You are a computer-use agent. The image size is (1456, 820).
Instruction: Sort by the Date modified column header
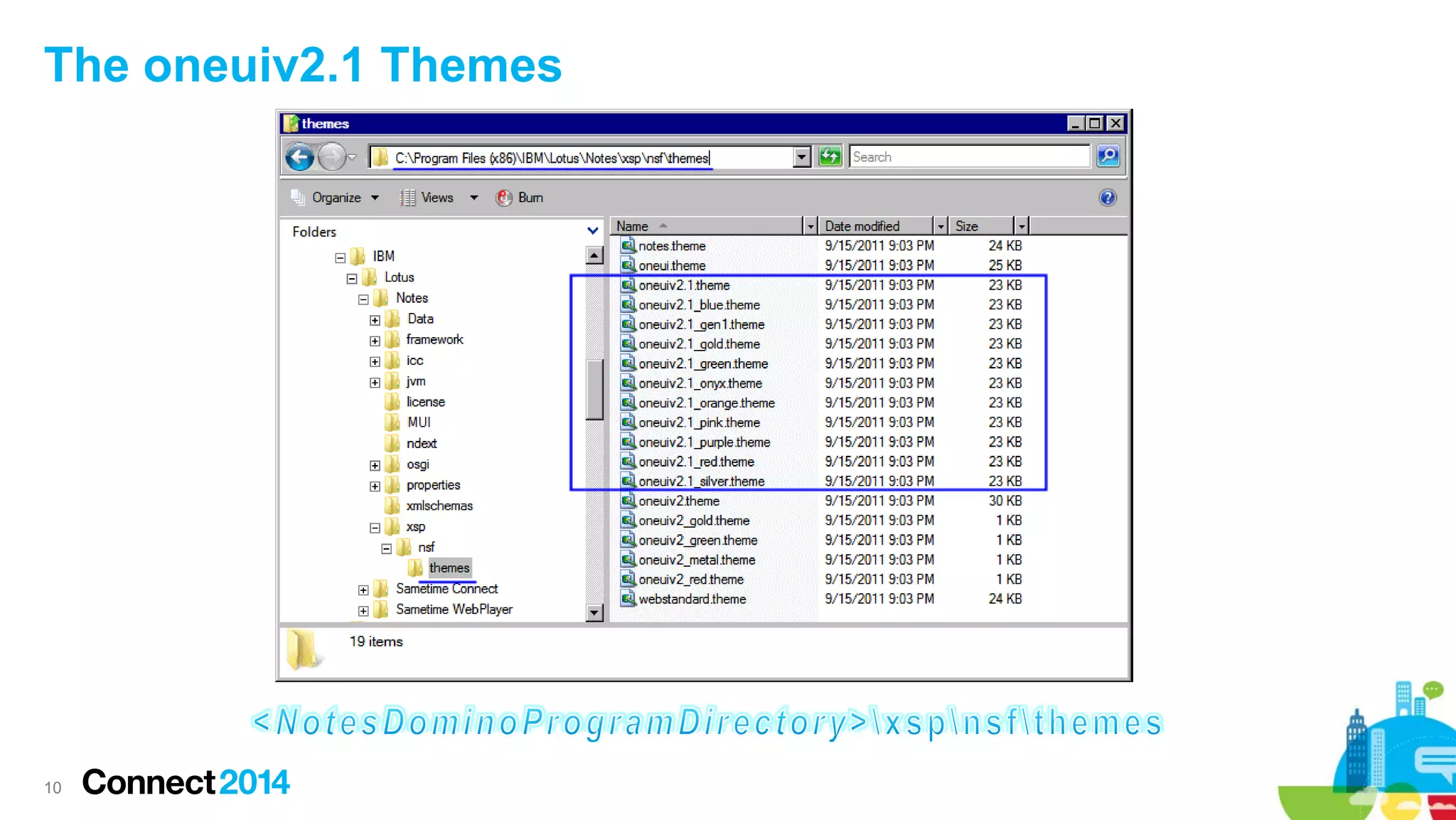[875, 226]
